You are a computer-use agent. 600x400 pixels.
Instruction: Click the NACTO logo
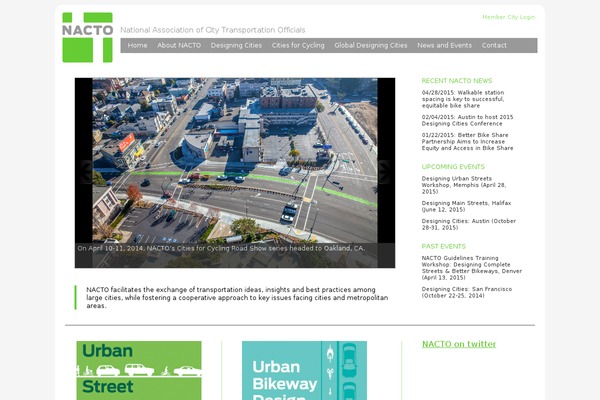tap(88, 37)
